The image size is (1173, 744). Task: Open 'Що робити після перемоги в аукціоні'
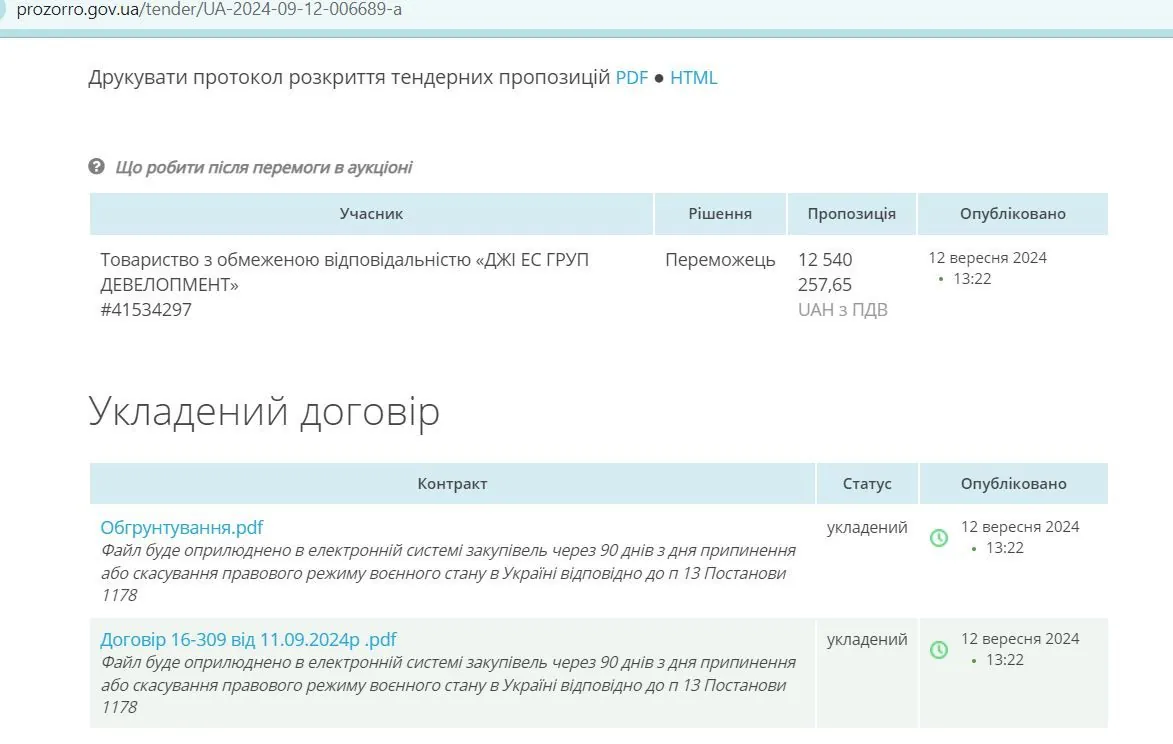click(263, 167)
